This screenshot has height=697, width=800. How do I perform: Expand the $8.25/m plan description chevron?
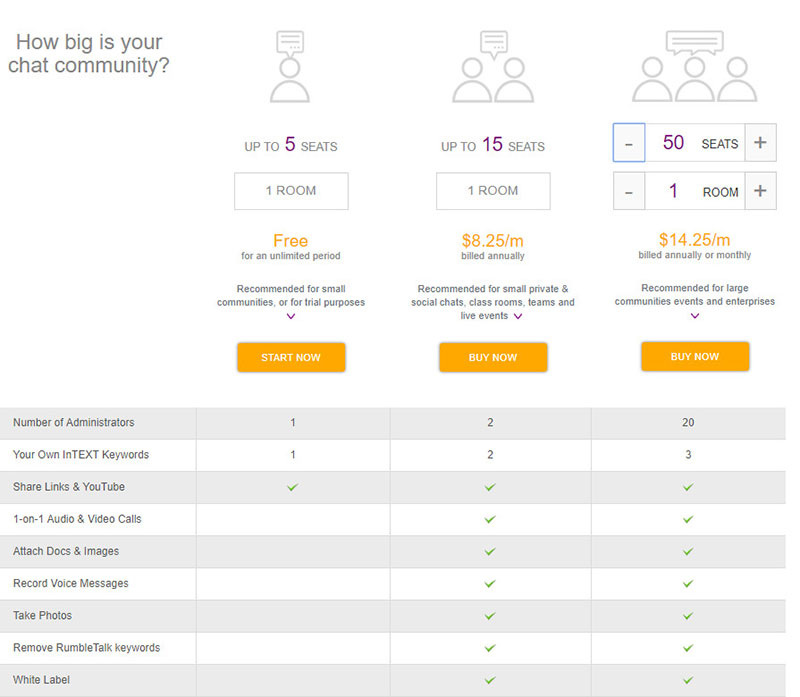click(518, 317)
